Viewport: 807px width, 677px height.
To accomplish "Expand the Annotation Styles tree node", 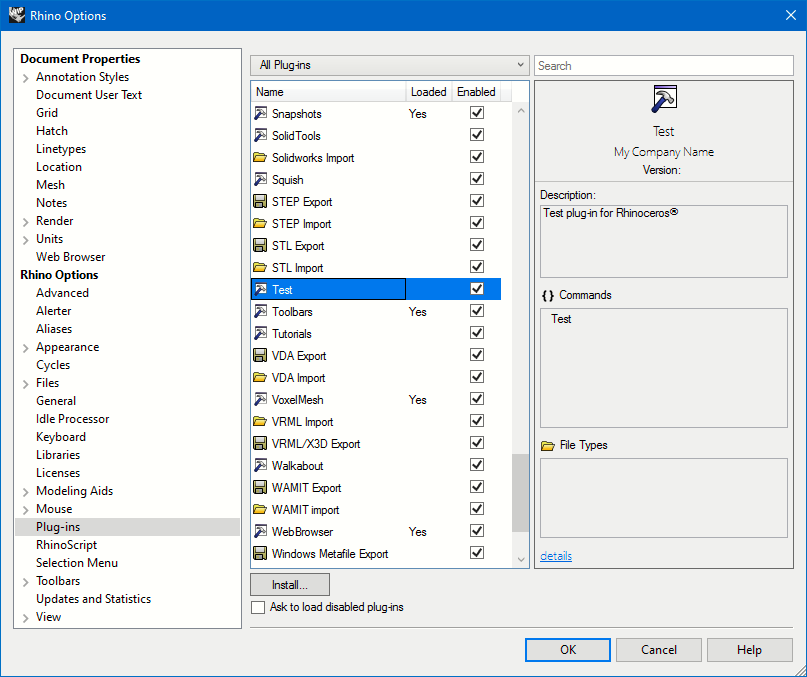I will click(x=26, y=78).
